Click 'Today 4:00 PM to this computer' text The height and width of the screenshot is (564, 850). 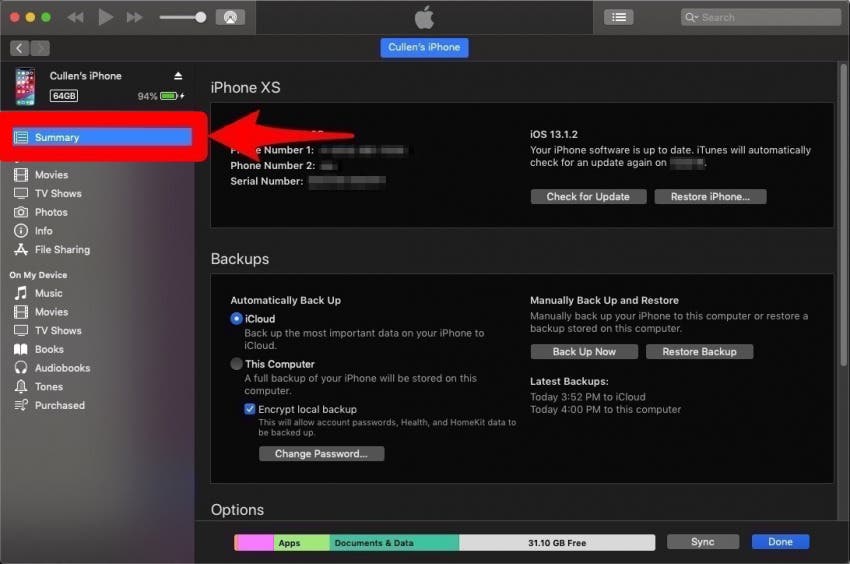pyautogui.click(x=606, y=409)
